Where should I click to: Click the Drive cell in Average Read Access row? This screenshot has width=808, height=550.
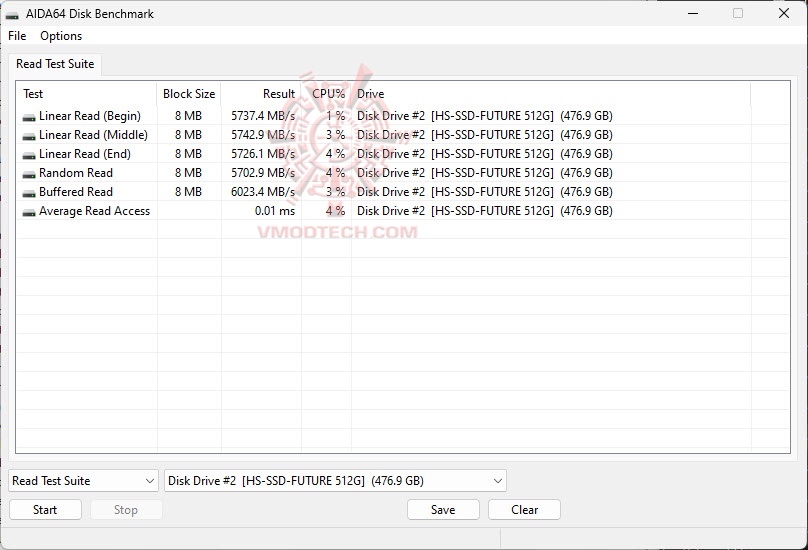(484, 211)
